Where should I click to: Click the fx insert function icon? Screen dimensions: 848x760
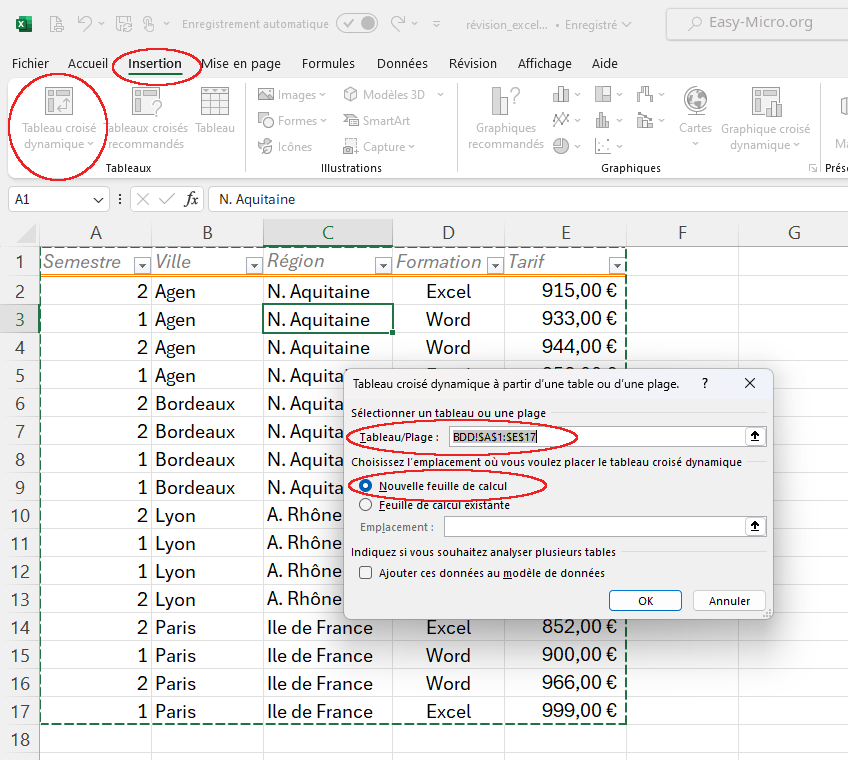pos(191,199)
